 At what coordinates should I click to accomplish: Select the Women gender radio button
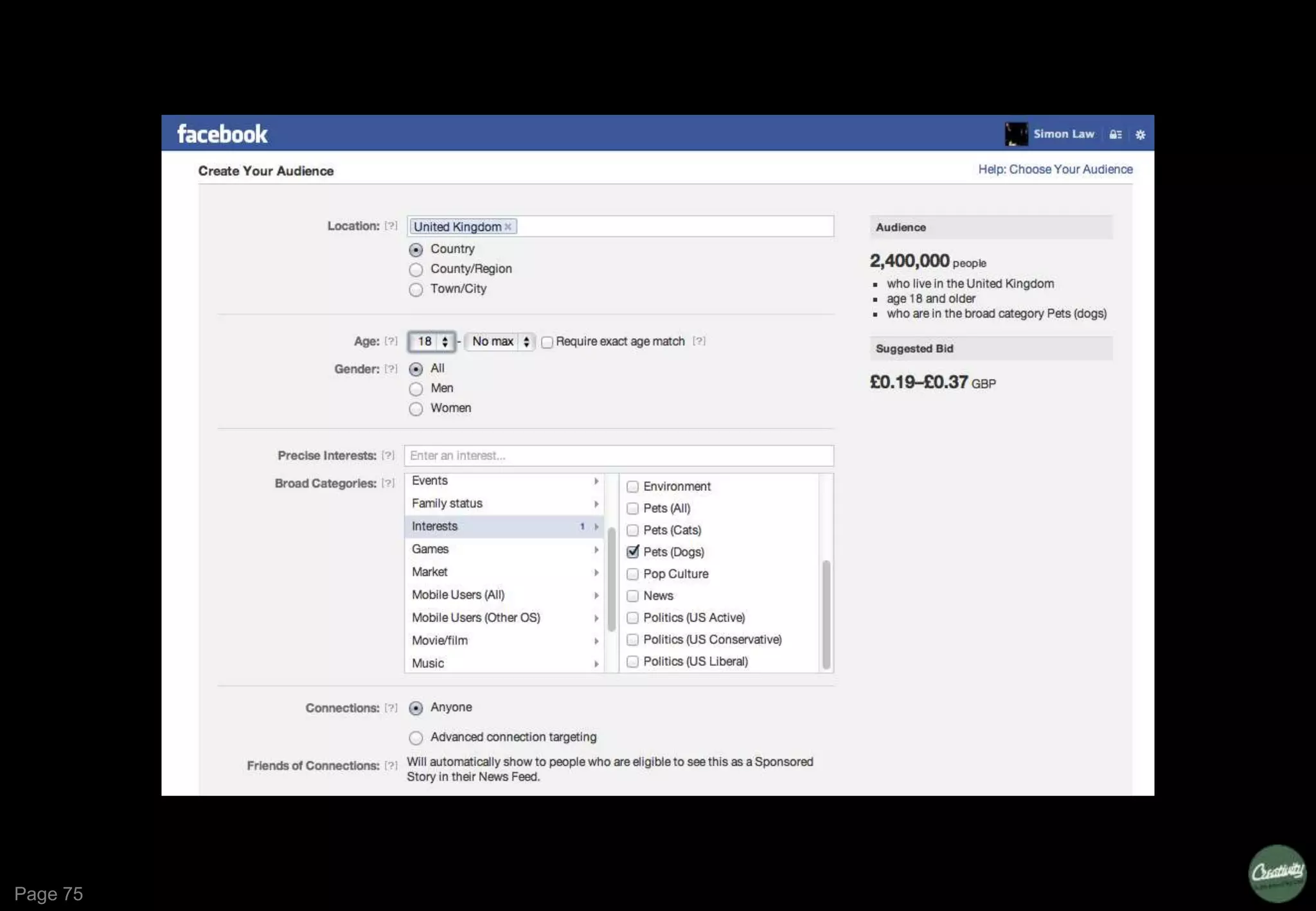pyautogui.click(x=416, y=409)
